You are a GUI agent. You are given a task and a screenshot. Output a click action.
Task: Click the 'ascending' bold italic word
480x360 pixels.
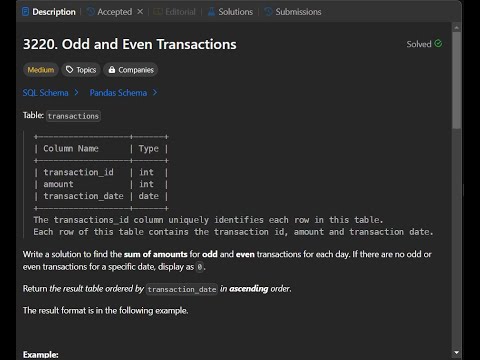[x=249, y=289]
